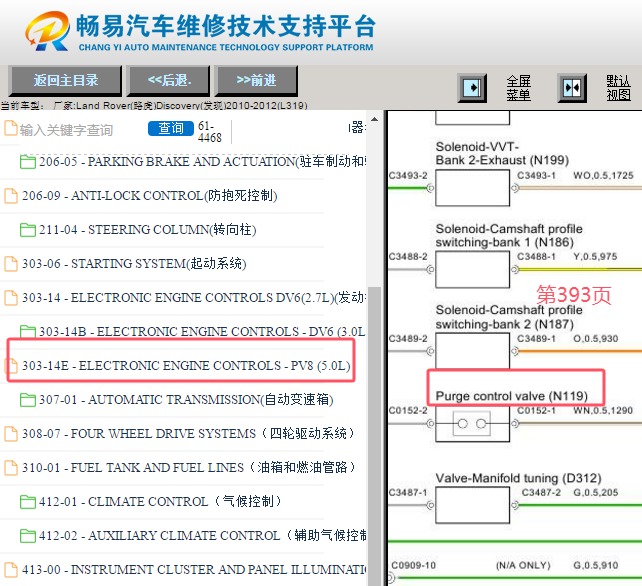642x586 pixels.
Task: Click the tree panel scroll-up arrow
Action: [x=374, y=119]
